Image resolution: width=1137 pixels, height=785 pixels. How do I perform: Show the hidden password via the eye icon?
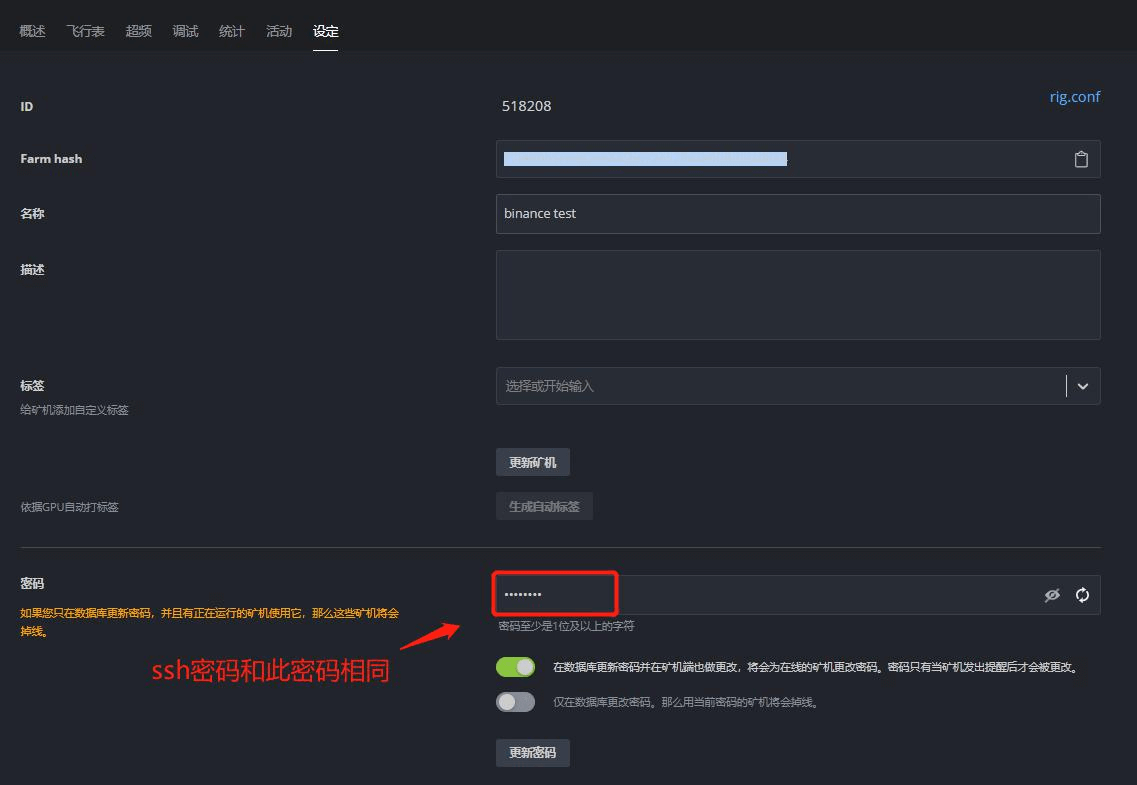1052,594
